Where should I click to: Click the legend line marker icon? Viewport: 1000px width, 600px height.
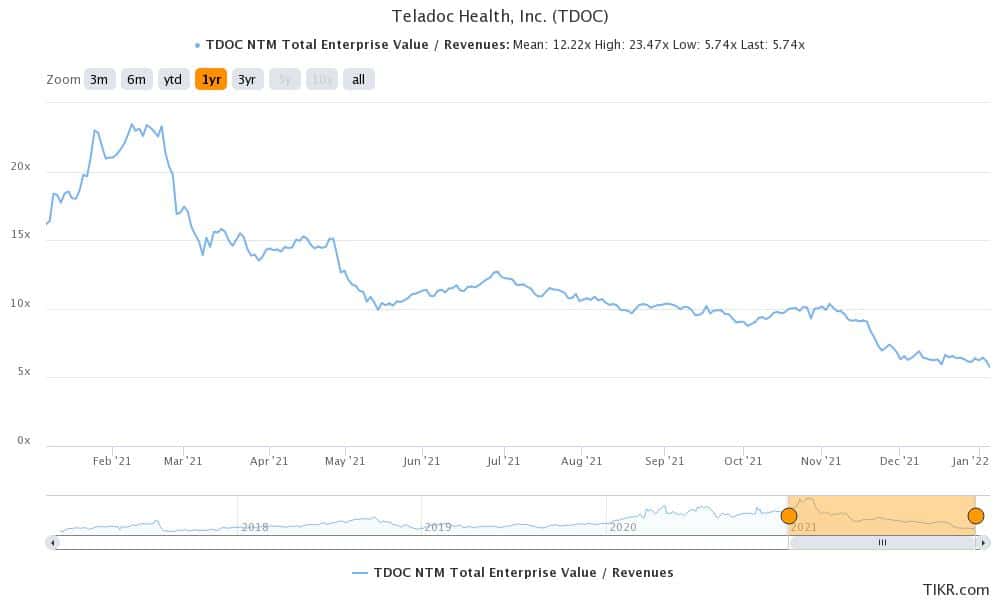tap(360, 573)
